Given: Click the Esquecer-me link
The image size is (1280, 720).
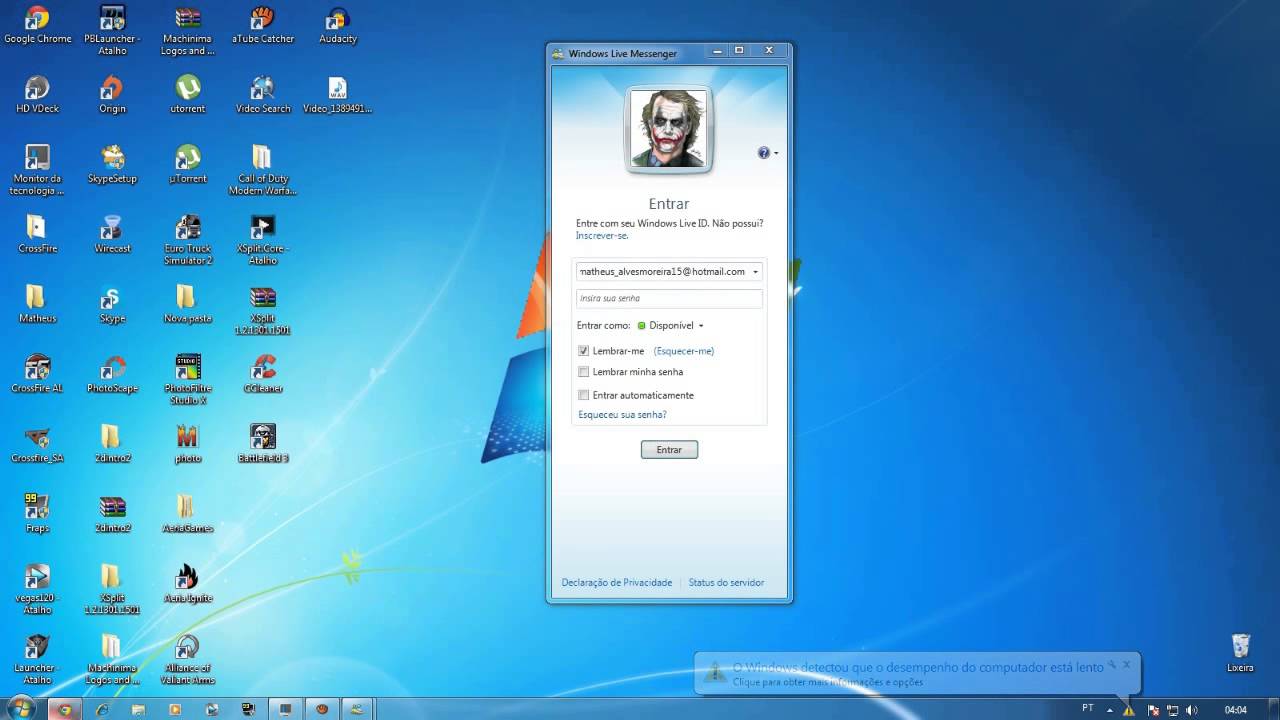Looking at the screenshot, I should (x=684, y=351).
